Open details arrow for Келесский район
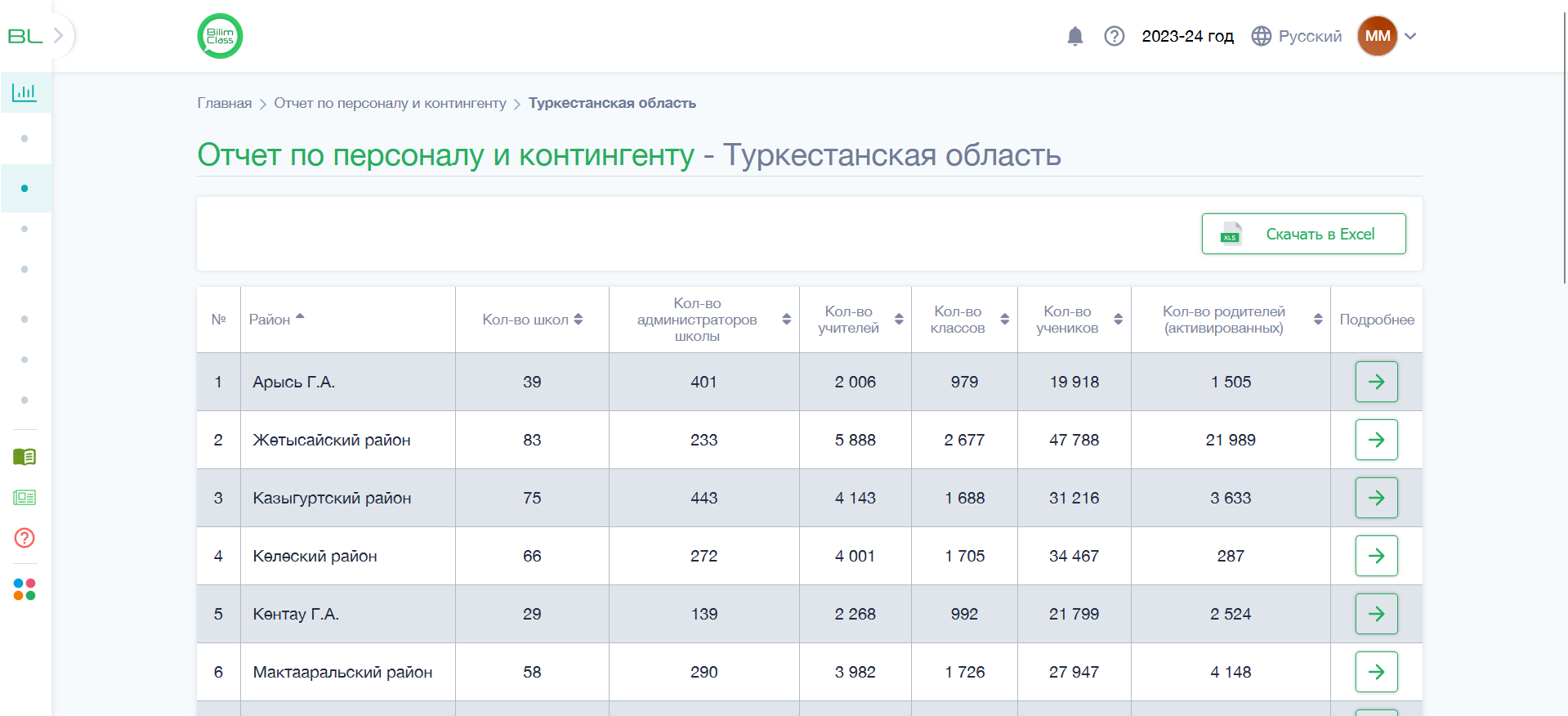The image size is (1568, 716). (1376, 556)
